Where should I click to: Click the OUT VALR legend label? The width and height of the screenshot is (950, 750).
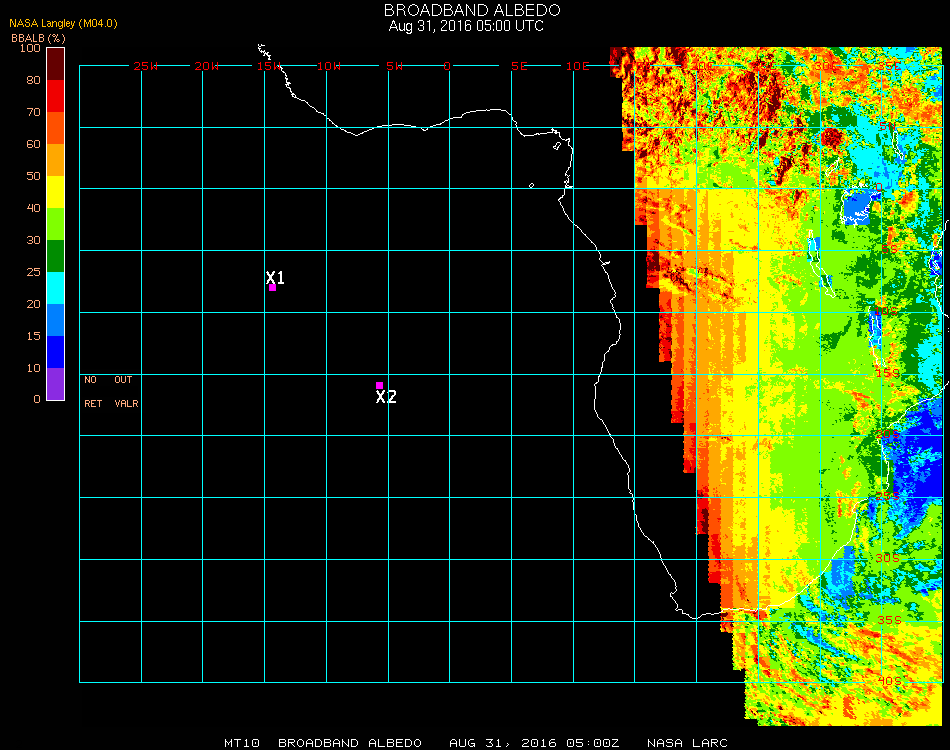click(x=126, y=392)
